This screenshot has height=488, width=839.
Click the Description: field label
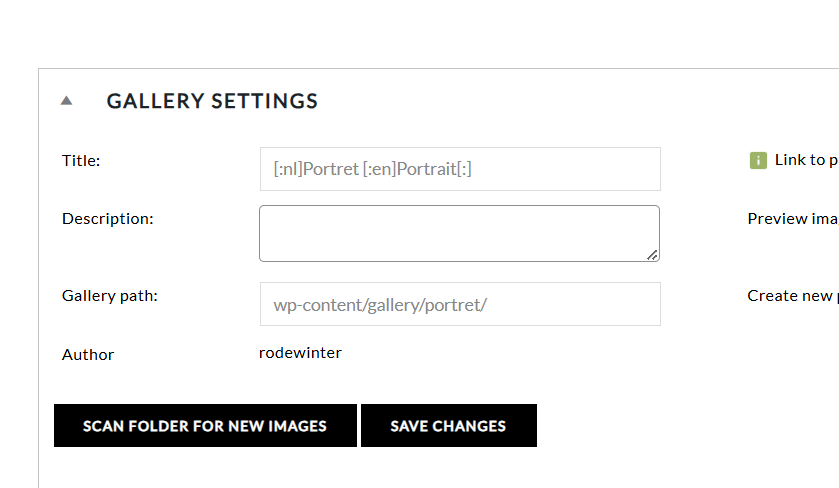tap(108, 219)
